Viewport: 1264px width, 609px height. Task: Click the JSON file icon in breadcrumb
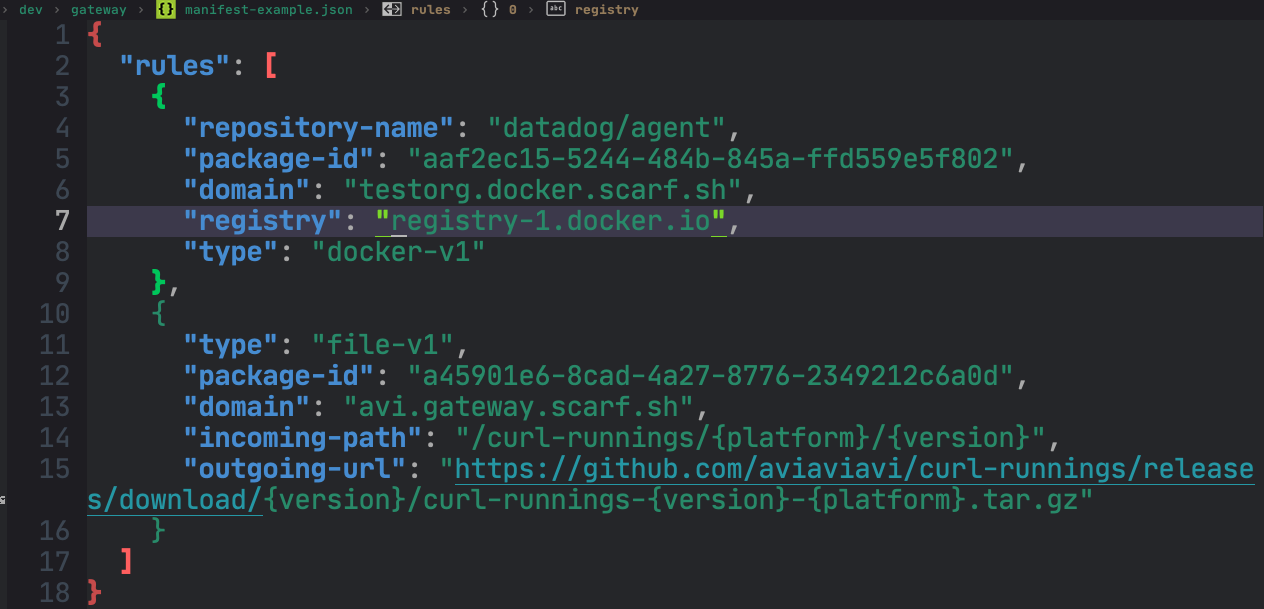pos(166,9)
